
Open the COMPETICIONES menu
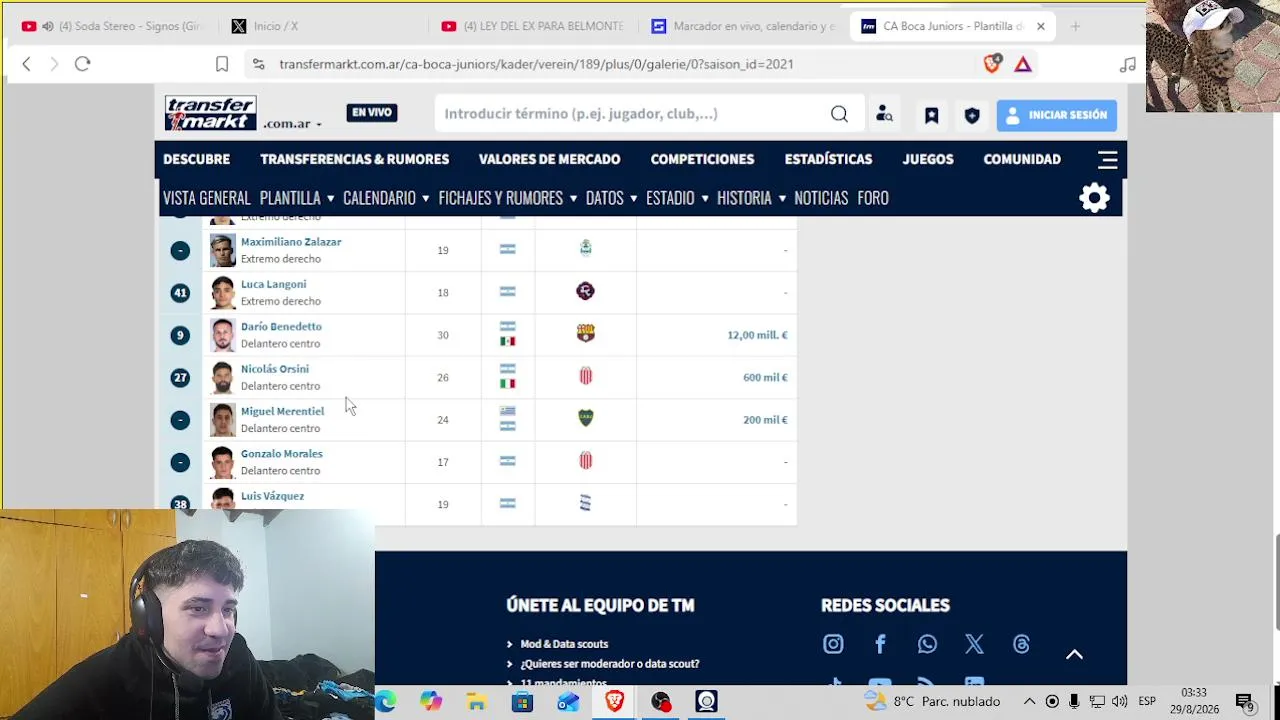702,159
